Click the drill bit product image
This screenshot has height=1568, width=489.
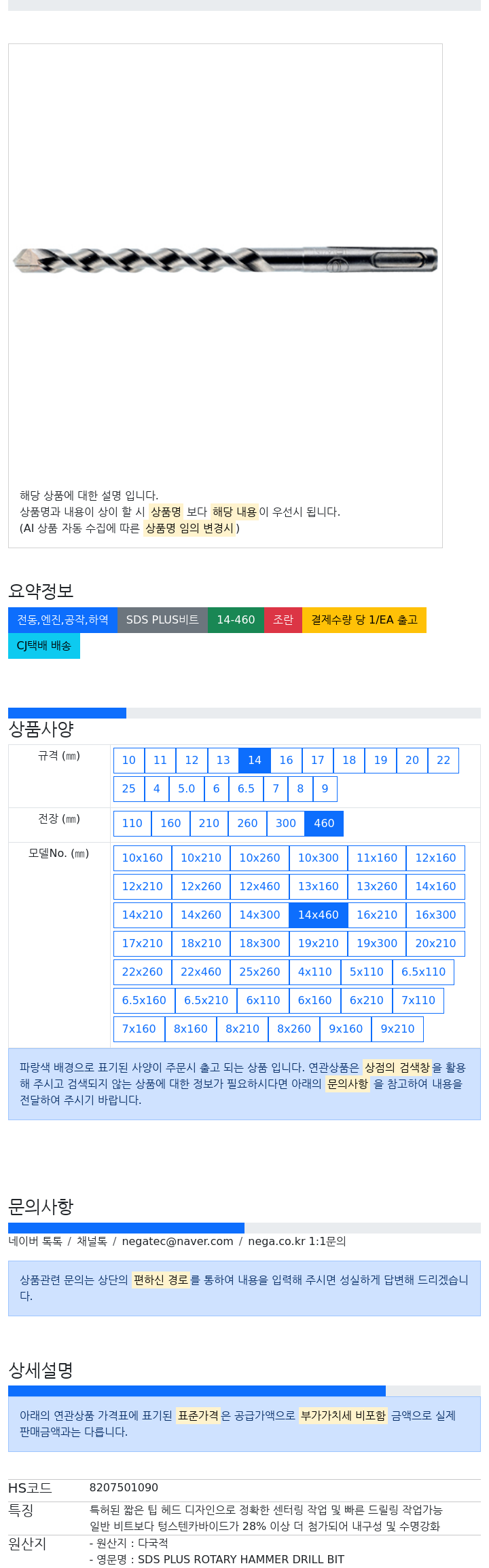tap(225, 260)
